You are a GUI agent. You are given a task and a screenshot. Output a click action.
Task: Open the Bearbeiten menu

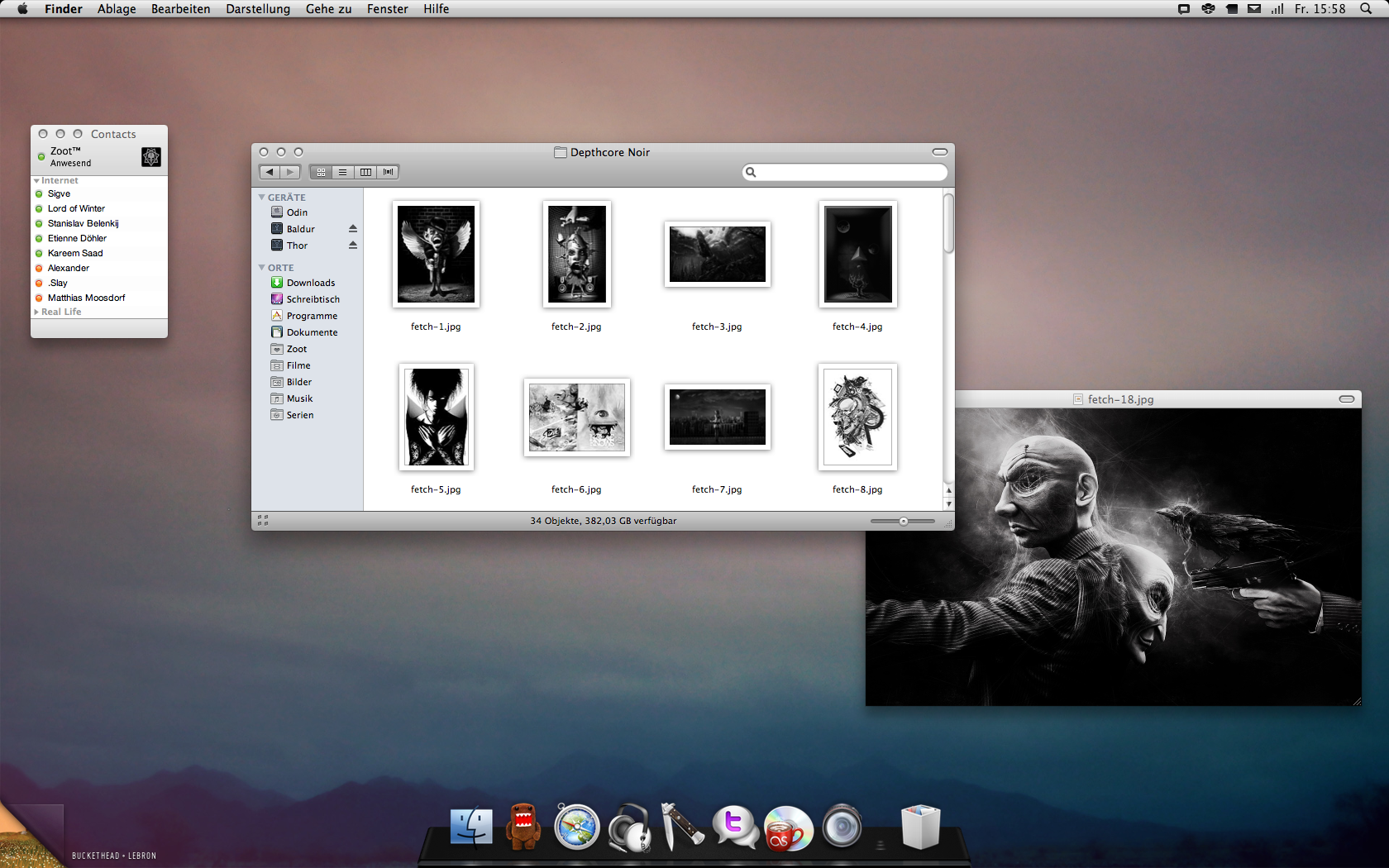(180, 9)
